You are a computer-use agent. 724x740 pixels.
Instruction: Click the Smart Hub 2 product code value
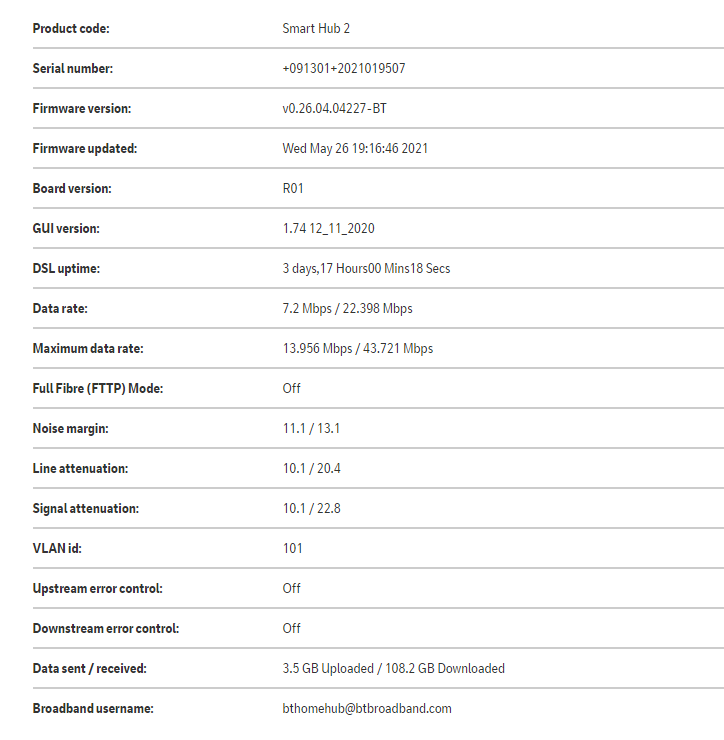tap(316, 29)
